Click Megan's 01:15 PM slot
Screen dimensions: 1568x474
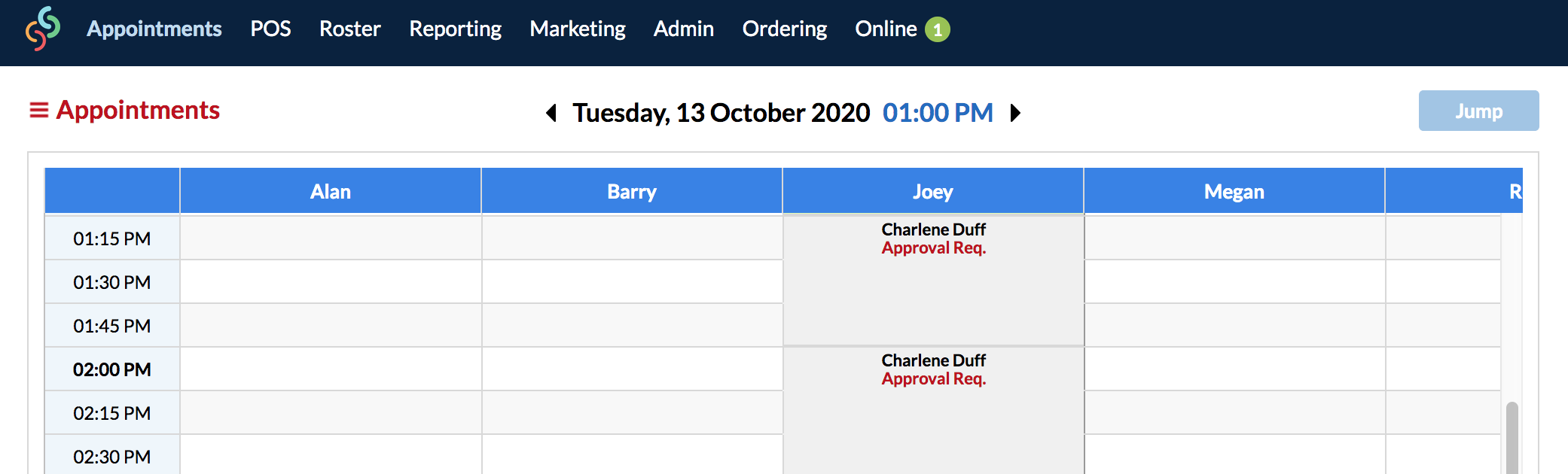tap(1234, 239)
